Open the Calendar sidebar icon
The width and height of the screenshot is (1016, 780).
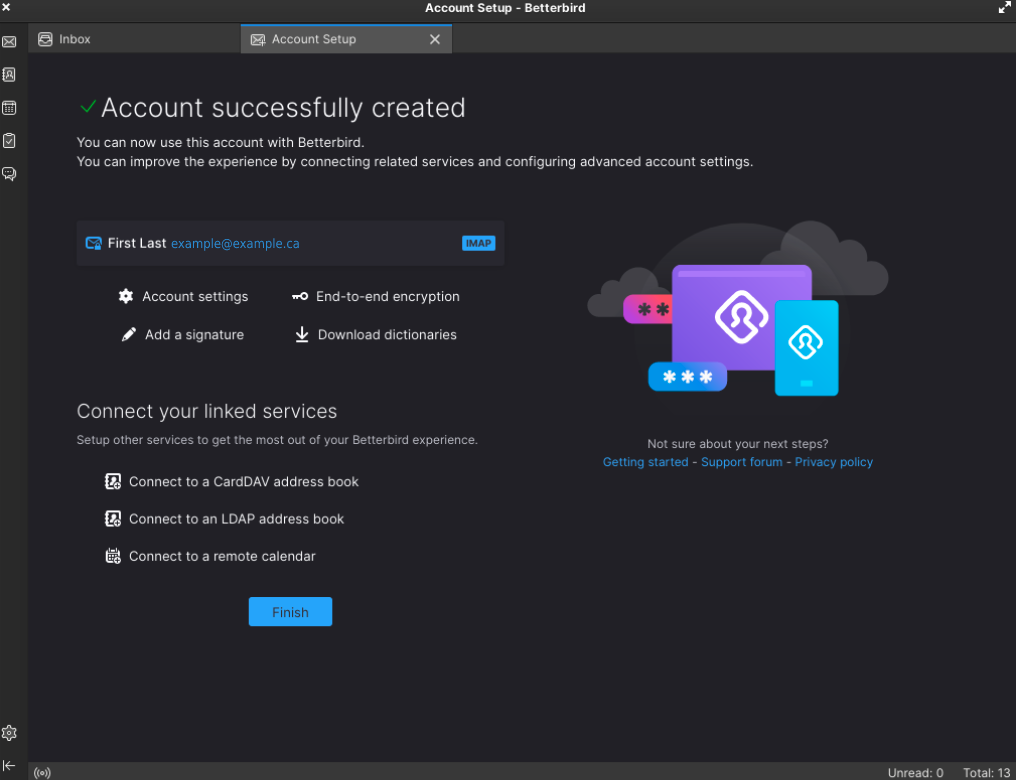tap(9, 108)
